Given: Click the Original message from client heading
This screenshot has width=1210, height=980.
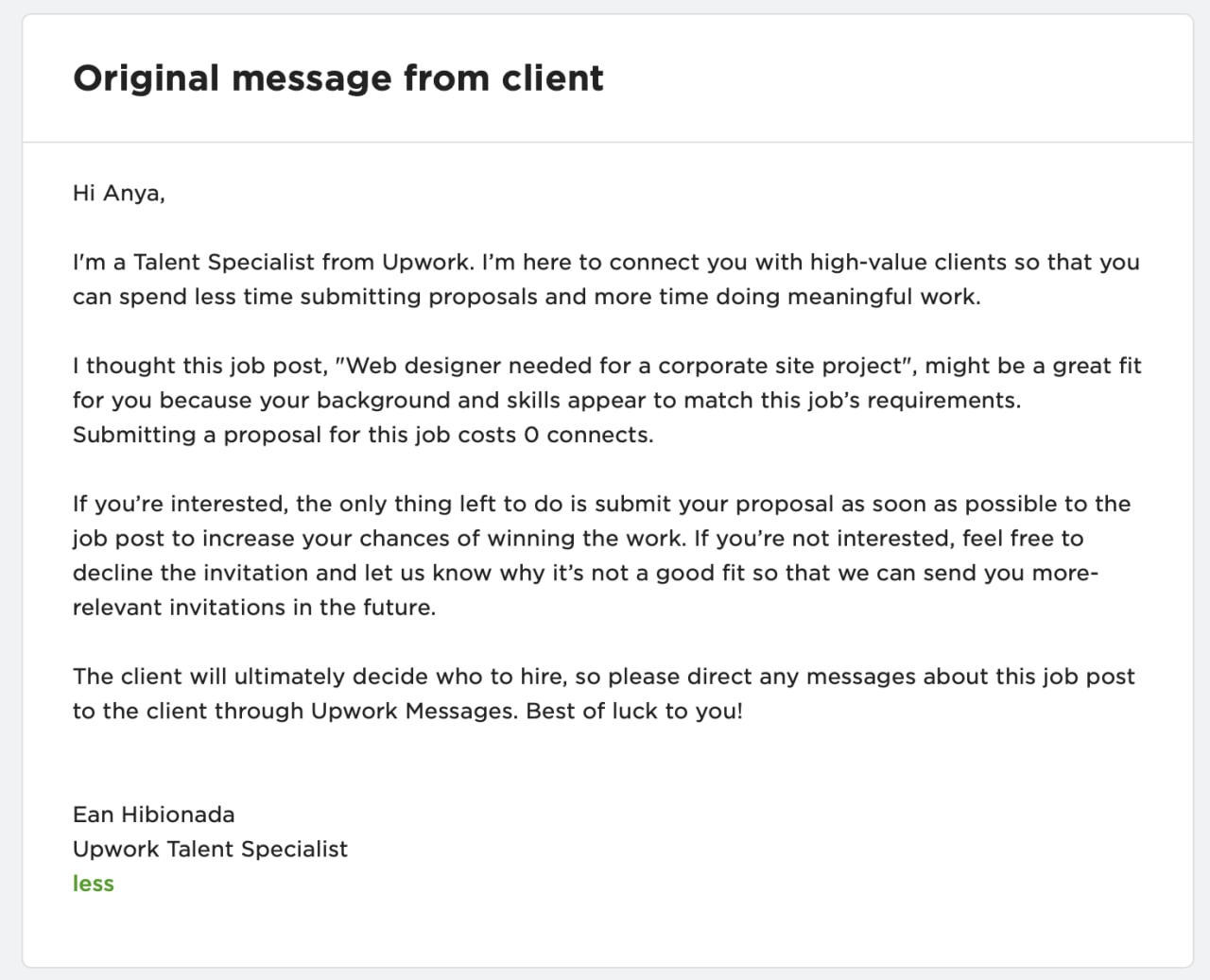Looking at the screenshot, I should click(337, 78).
